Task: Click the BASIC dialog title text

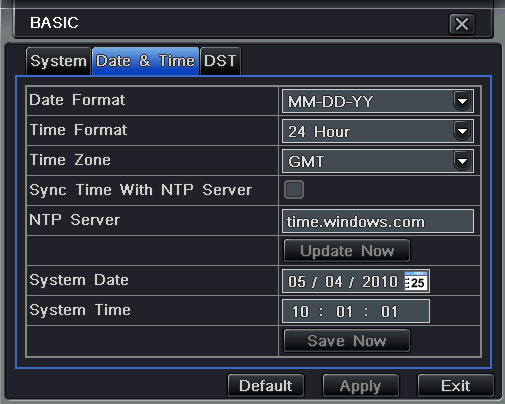Action: (54, 23)
